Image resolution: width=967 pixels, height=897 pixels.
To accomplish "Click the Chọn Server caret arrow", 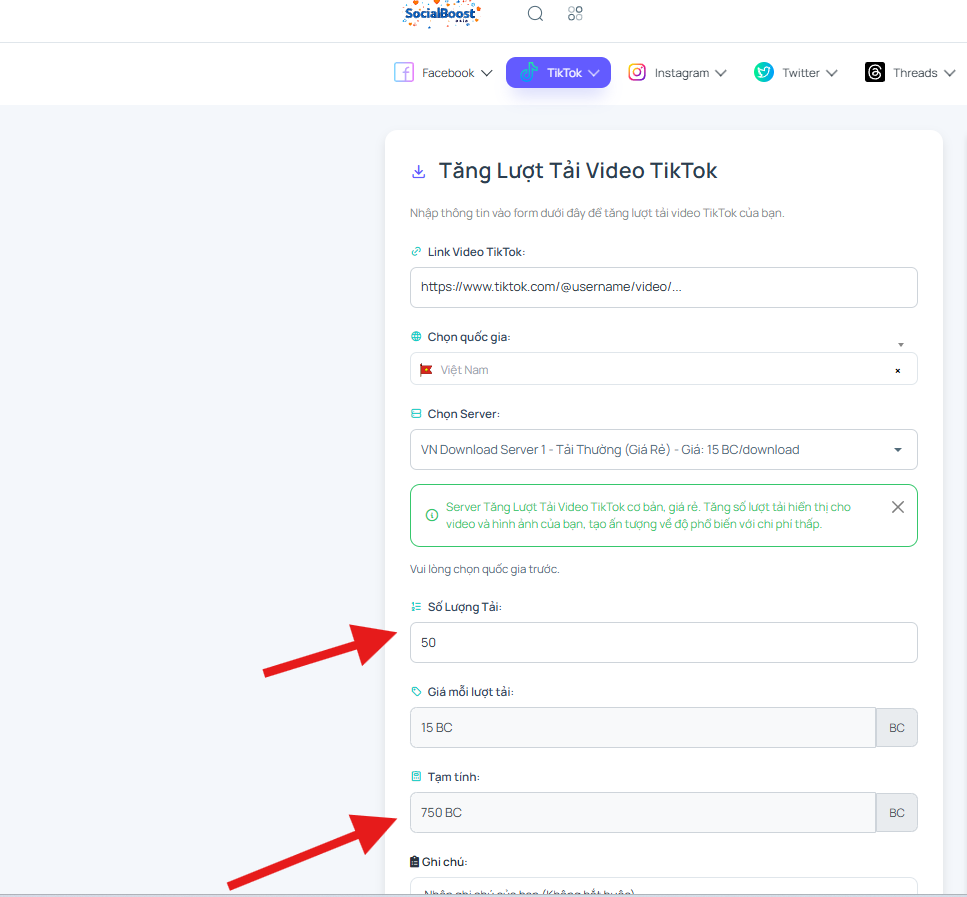I will tap(898, 450).
